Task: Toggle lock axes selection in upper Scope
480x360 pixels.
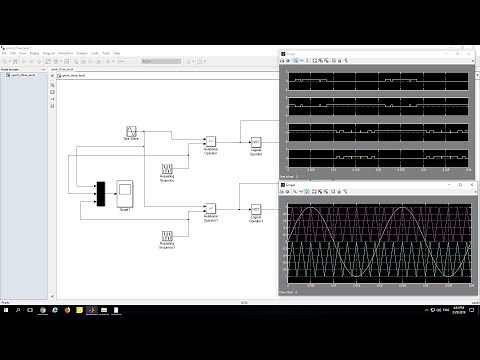Action: tap(339, 60)
